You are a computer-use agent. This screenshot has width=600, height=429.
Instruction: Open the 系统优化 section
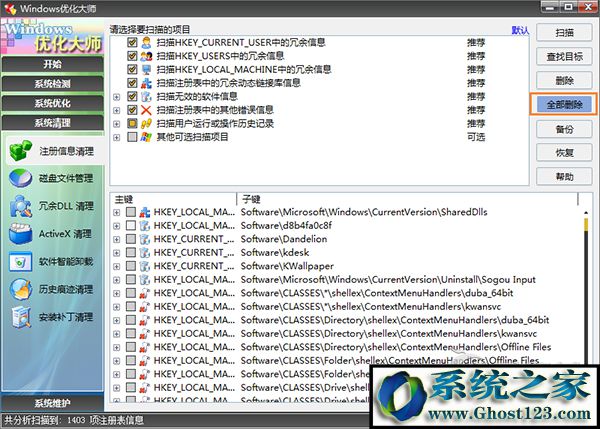(x=52, y=103)
